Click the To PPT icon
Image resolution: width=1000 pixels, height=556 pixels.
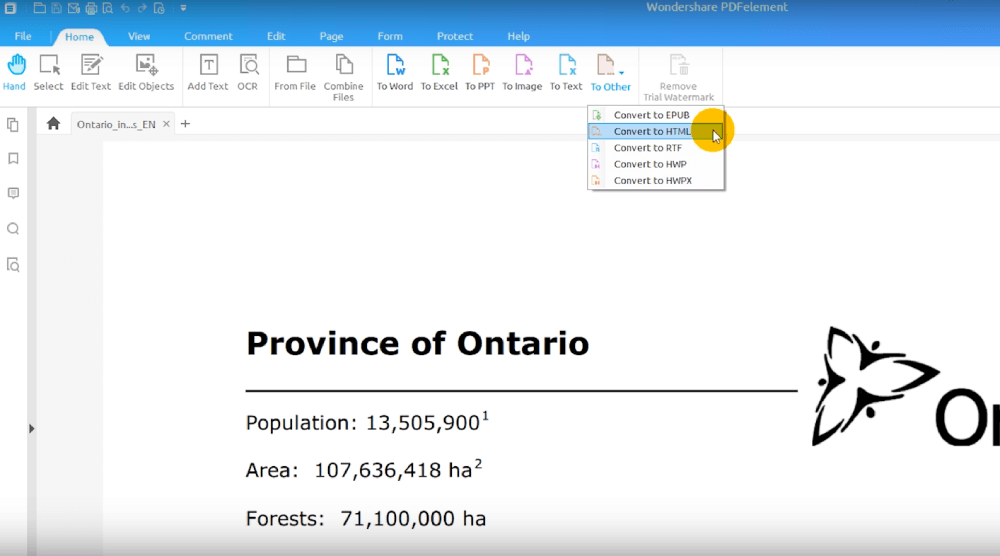(480, 72)
